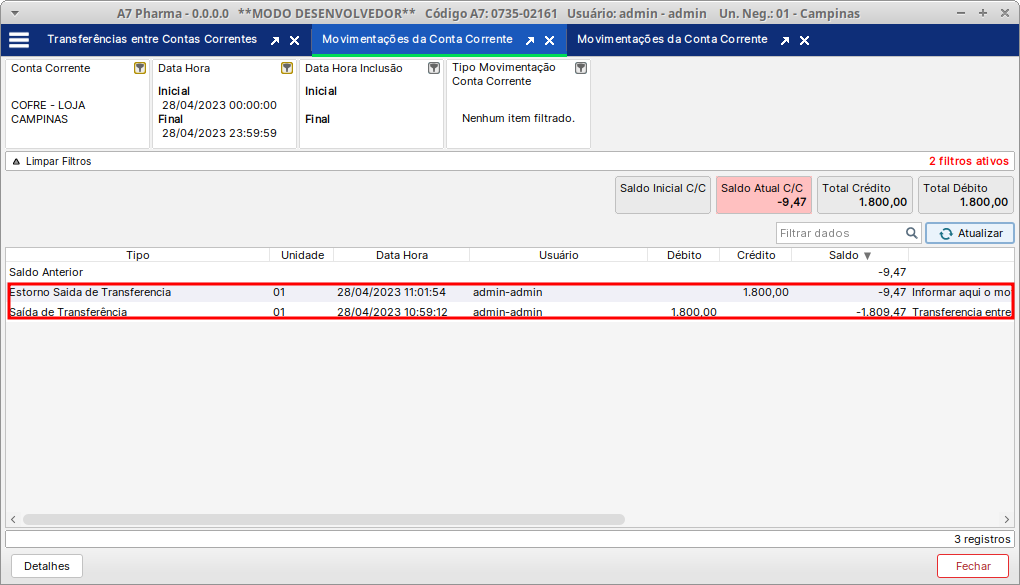Click the Data Hora Inclusão filter funnel icon

coord(434,68)
